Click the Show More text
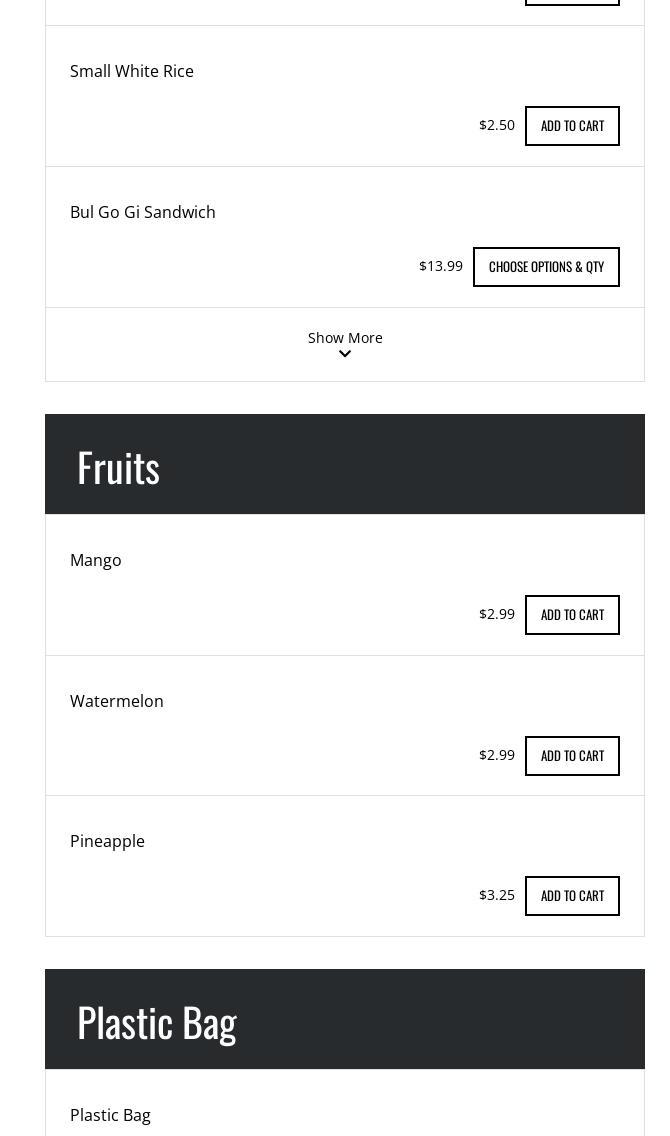This screenshot has height=1136, width=670. point(345,338)
